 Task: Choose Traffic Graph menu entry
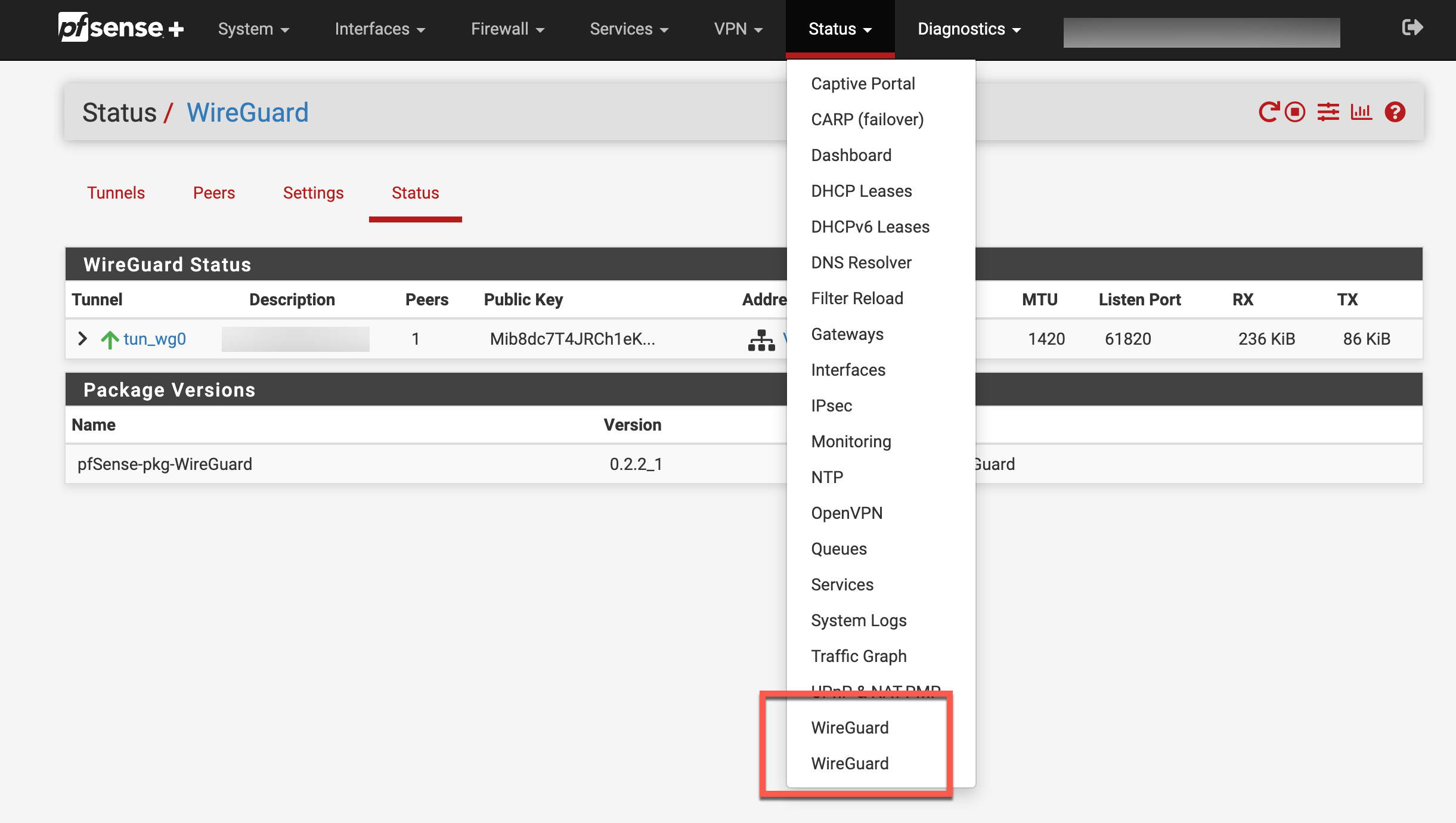(881, 656)
